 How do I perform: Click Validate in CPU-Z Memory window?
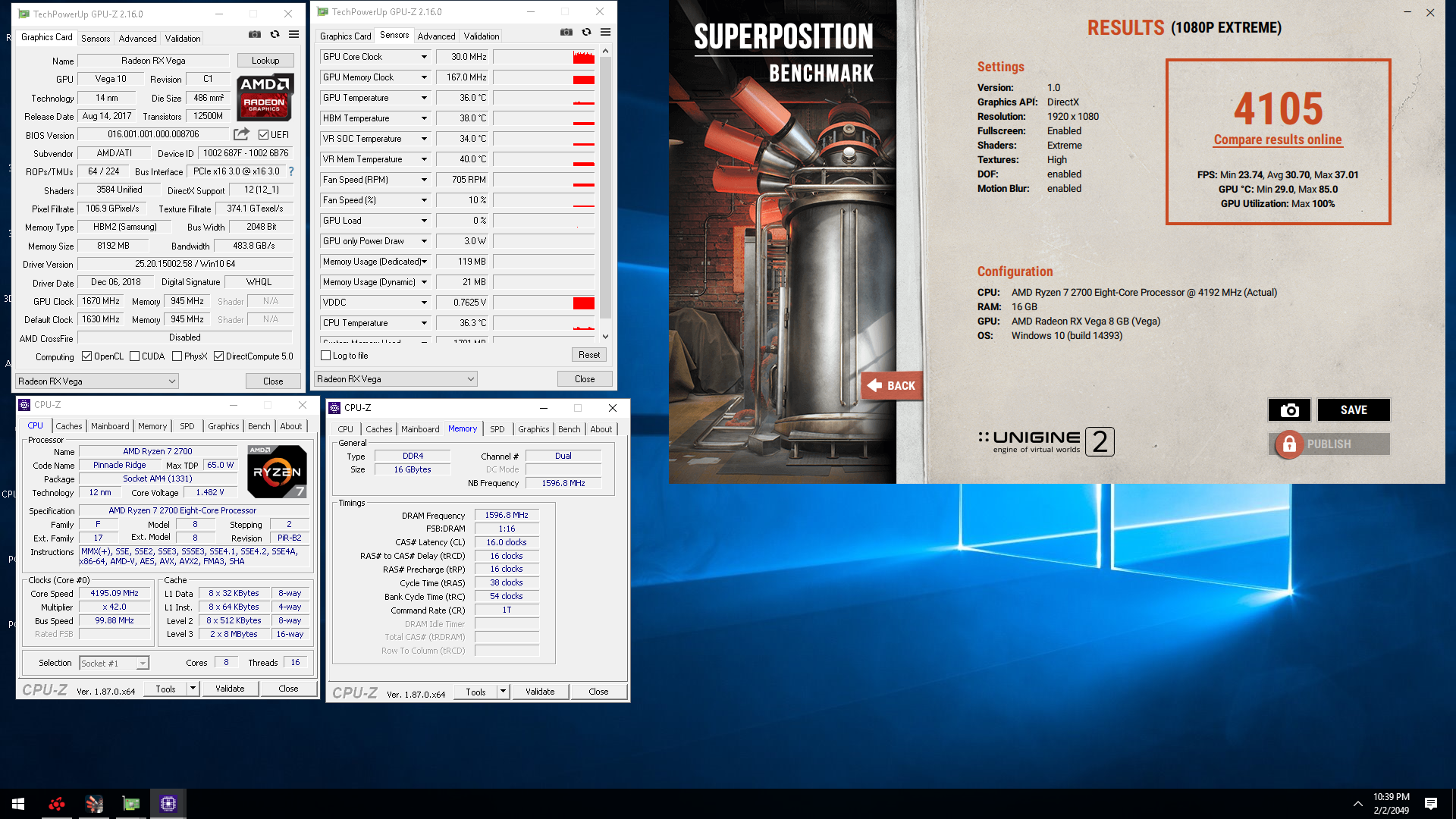click(x=540, y=692)
